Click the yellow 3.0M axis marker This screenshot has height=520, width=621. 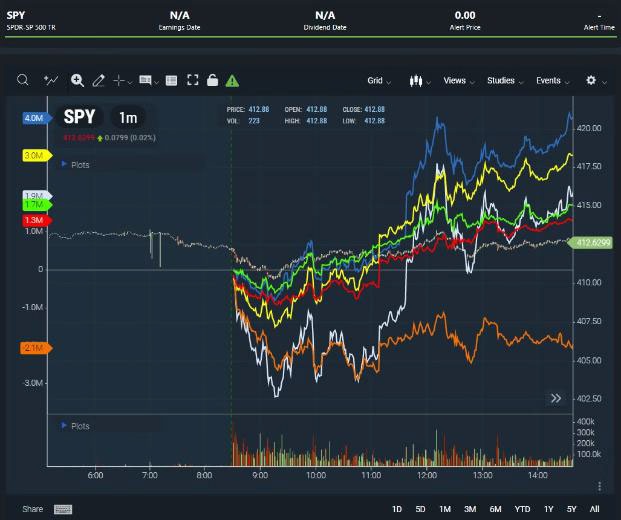tap(37, 155)
